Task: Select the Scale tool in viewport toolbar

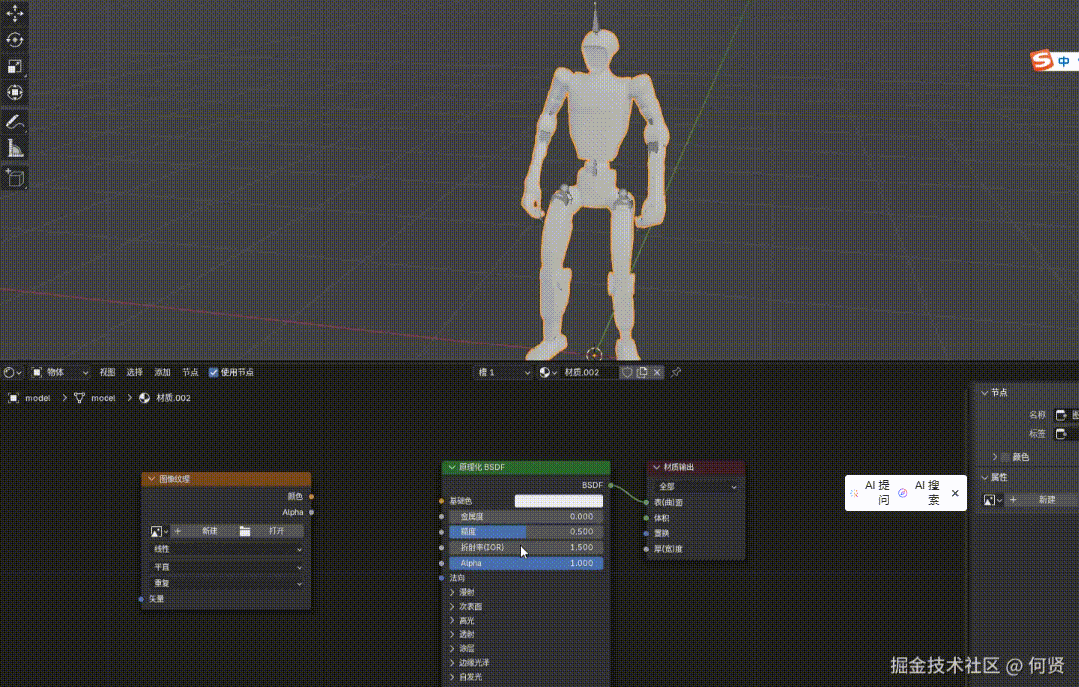Action: click(14, 66)
